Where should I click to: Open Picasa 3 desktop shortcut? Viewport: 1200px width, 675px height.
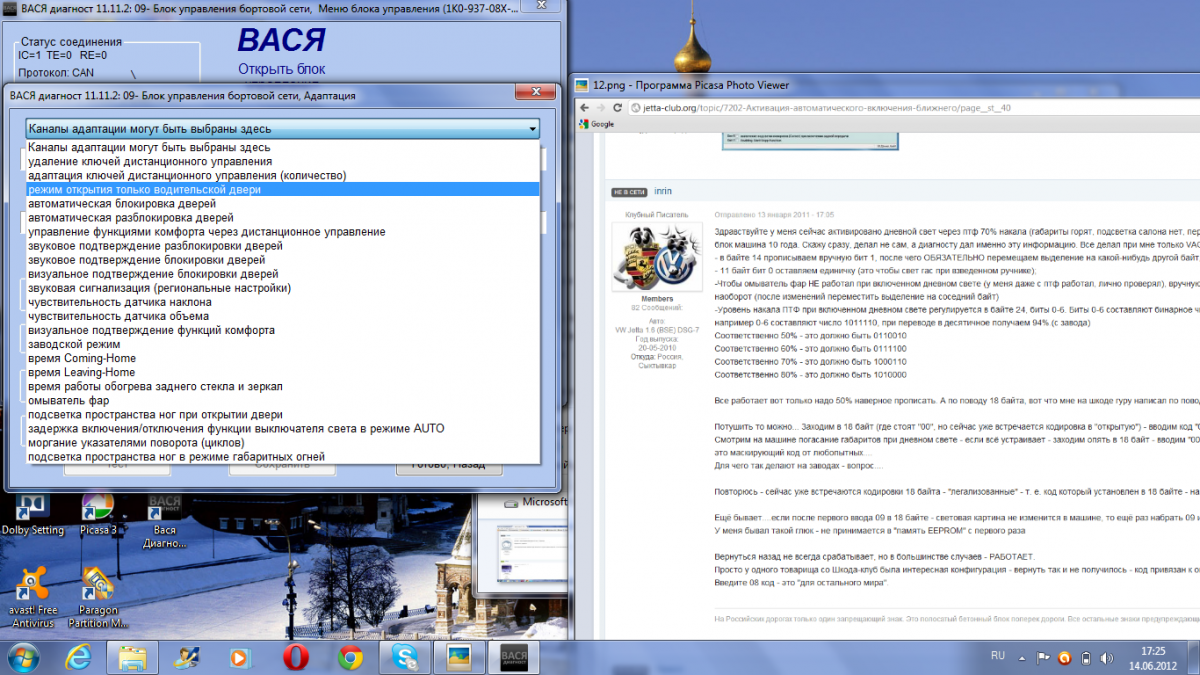(x=98, y=512)
